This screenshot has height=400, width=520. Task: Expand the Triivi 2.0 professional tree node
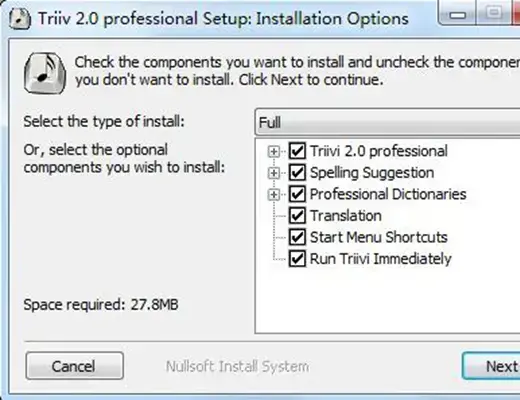pos(274,152)
